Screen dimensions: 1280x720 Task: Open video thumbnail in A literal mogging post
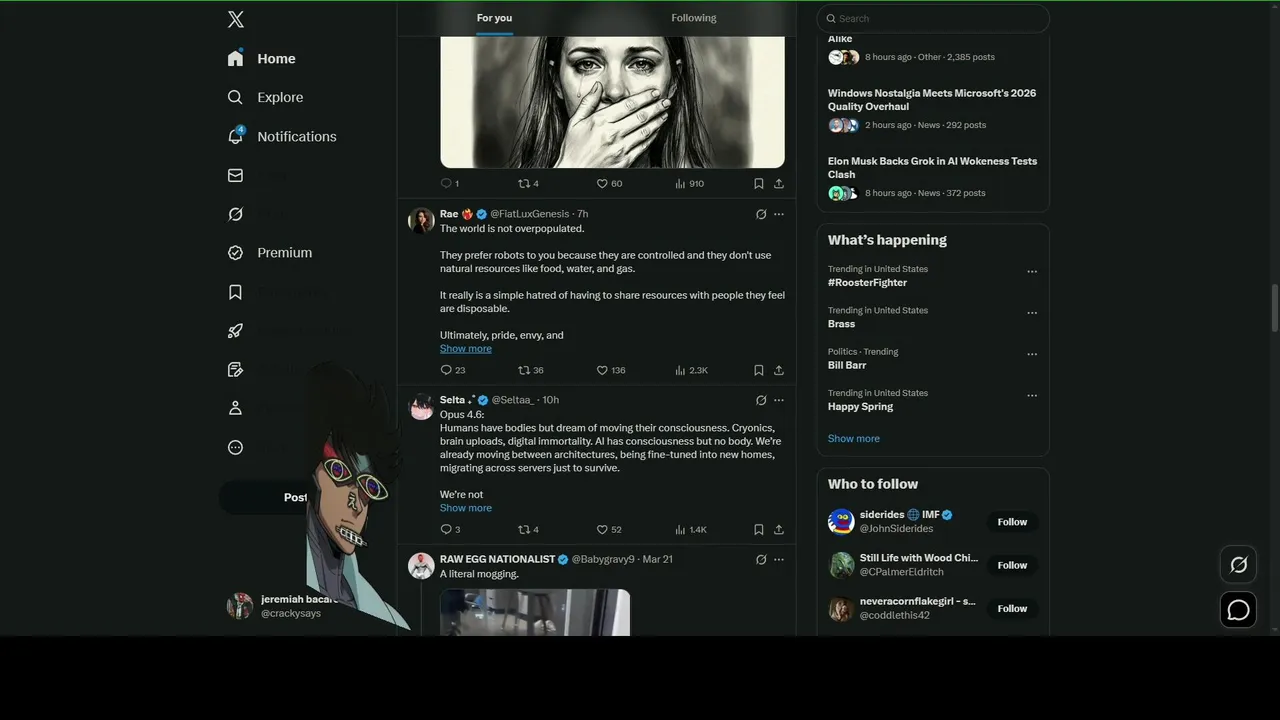pyautogui.click(x=535, y=612)
